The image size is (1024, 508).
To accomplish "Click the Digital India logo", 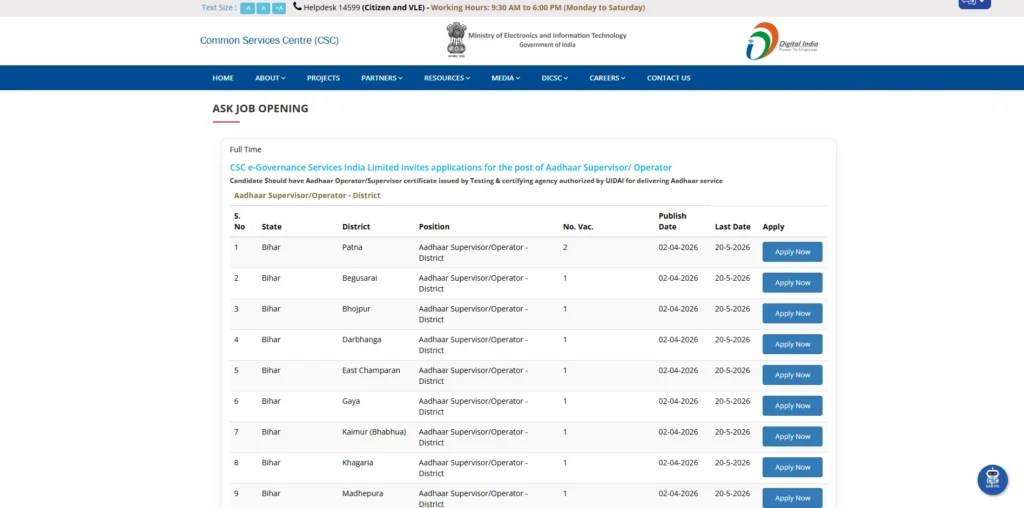I will 782,41.
